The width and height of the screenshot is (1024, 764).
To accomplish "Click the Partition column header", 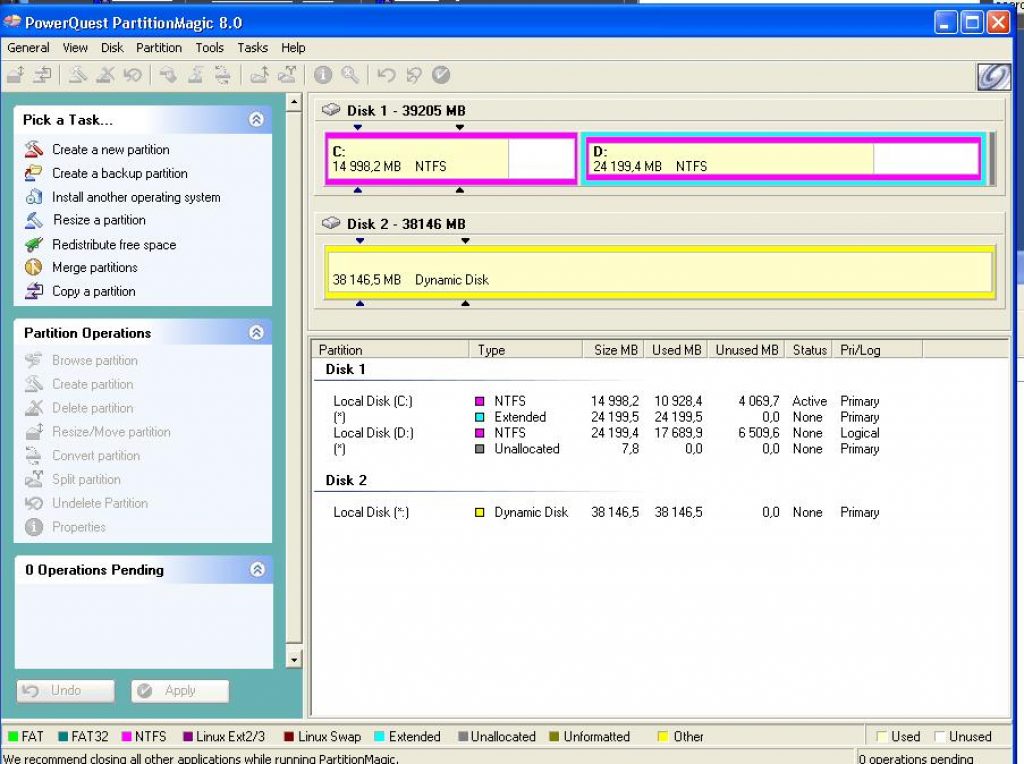I will (390, 350).
